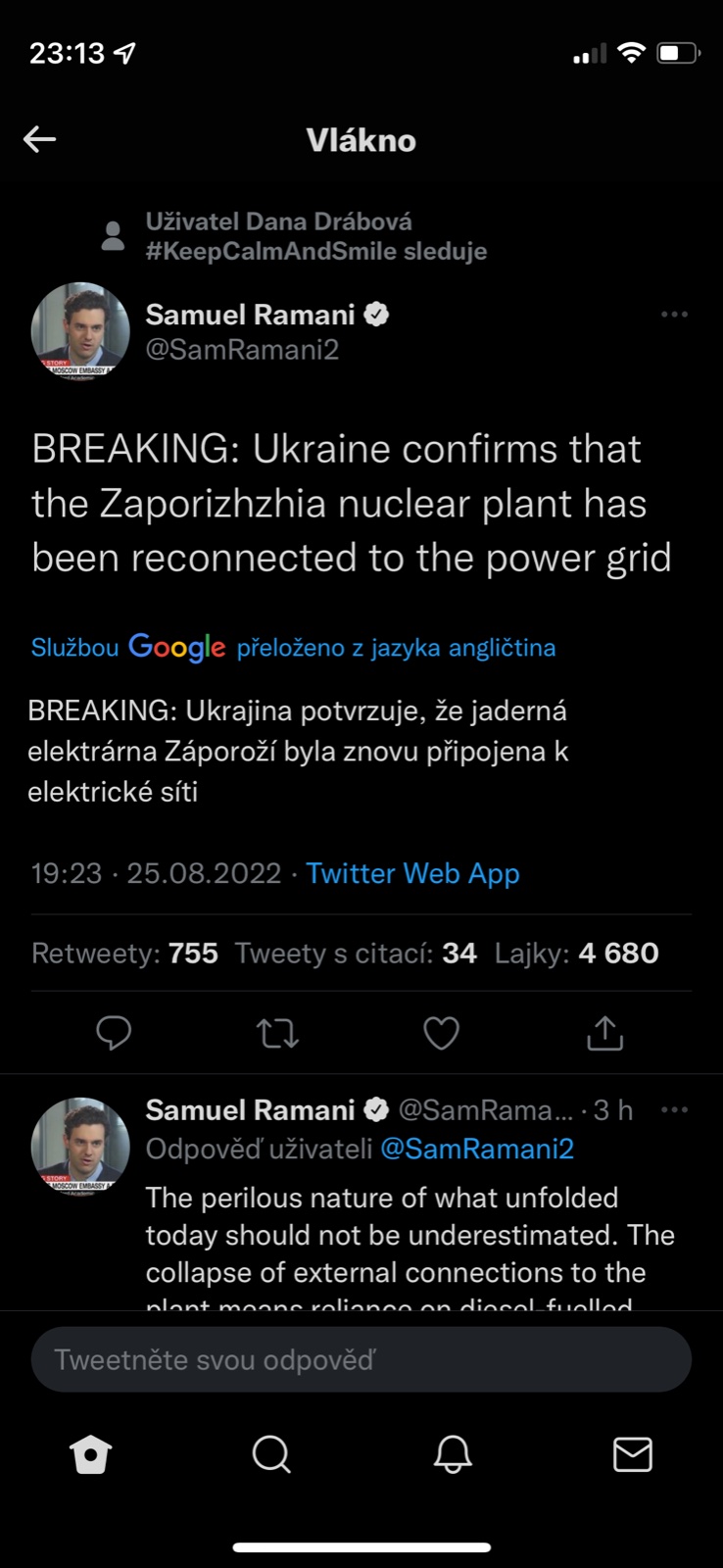Screen dimensions: 723x1568
Task: View the Retweety count list
Action: pyautogui.click(x=124, y=953)
